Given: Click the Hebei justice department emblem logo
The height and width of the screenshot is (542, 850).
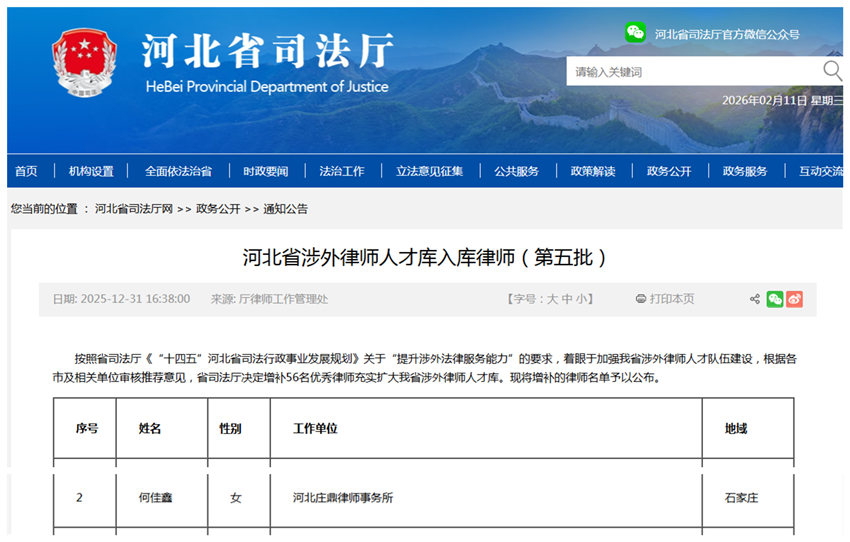Looking at the screenshot, I should point(84,62).
